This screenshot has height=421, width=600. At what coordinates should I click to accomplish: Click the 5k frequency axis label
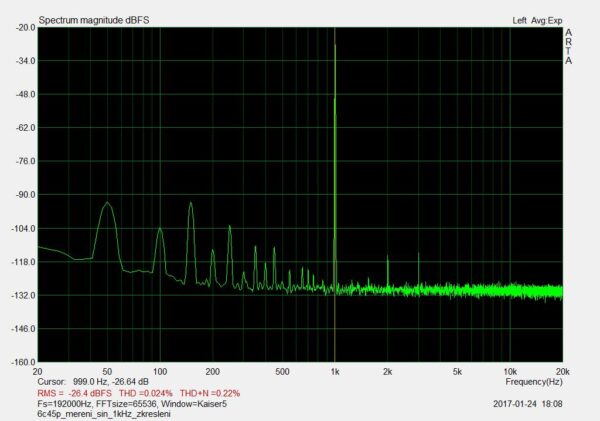[457, 372]
